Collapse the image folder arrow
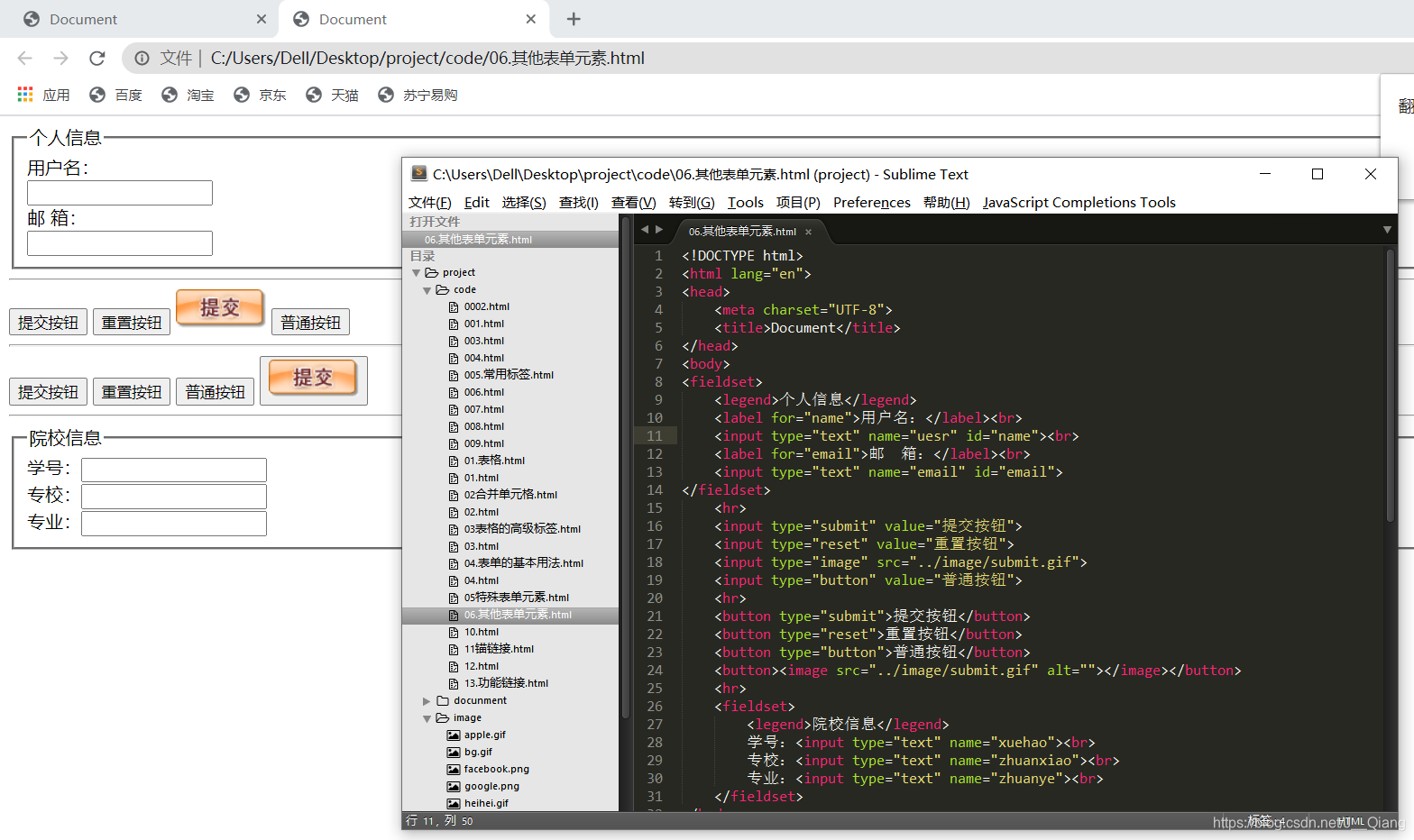 tap(427, 718)
